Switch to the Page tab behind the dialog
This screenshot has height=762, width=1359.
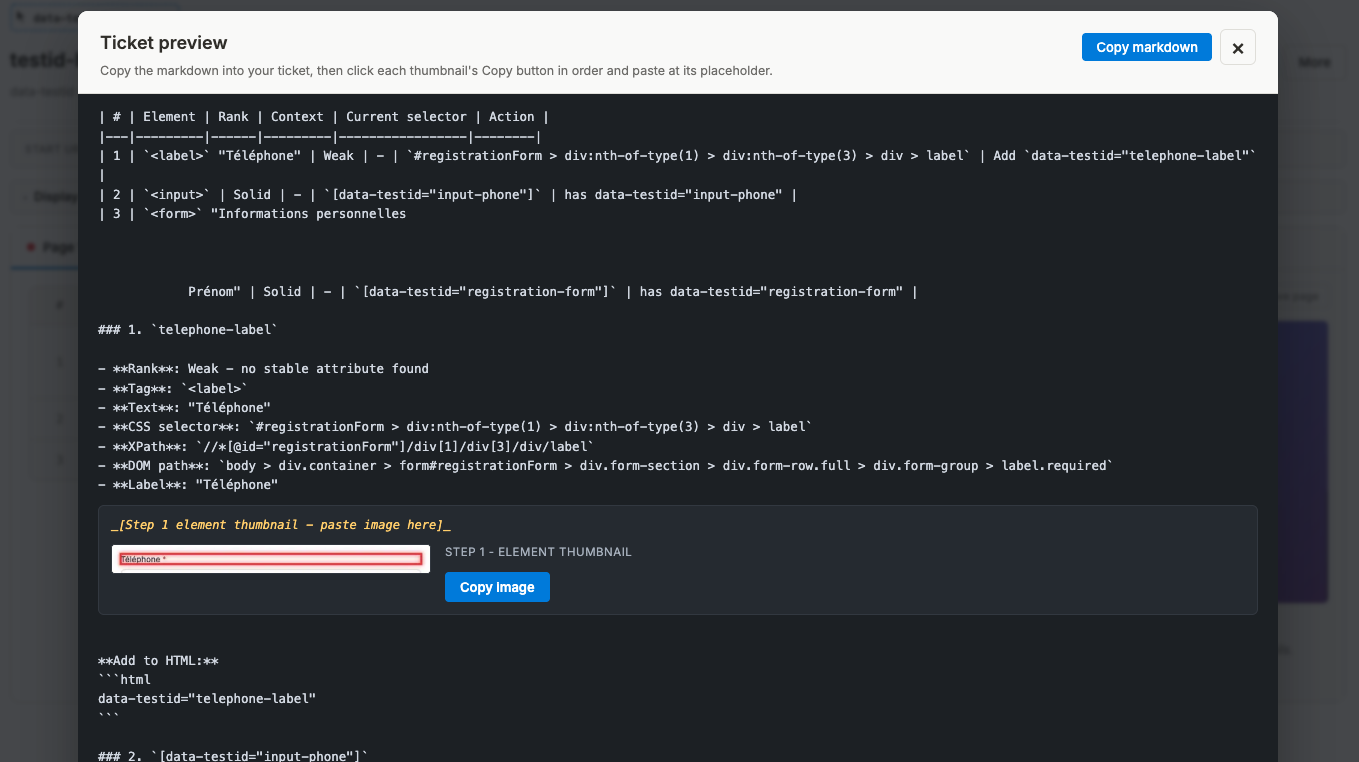(50, 247)
